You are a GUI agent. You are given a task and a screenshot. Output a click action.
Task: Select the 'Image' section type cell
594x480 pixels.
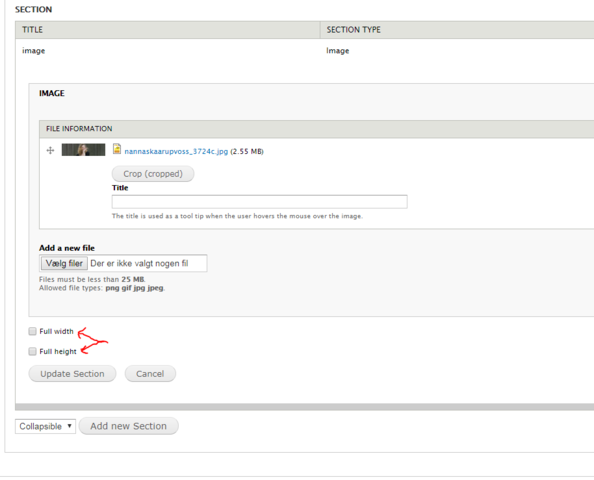[338, 51]
